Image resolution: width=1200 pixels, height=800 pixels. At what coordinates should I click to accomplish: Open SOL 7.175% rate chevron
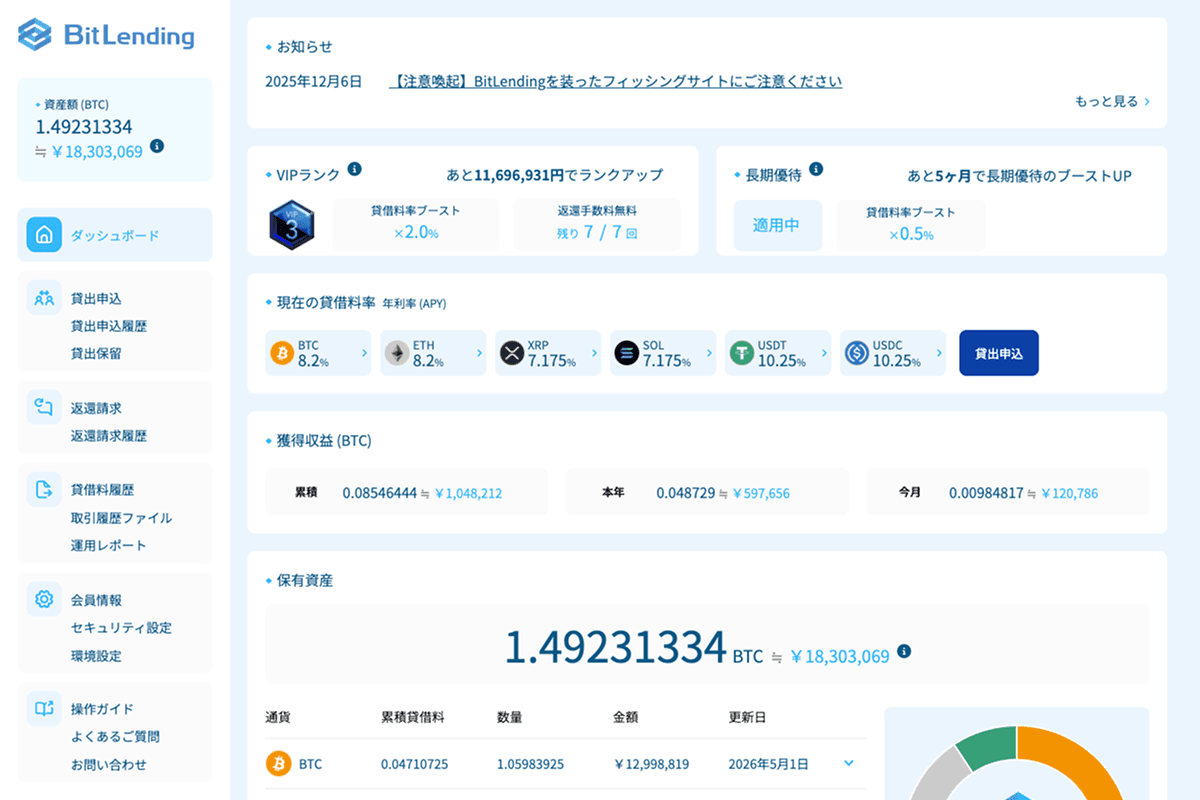click(709, 353)
